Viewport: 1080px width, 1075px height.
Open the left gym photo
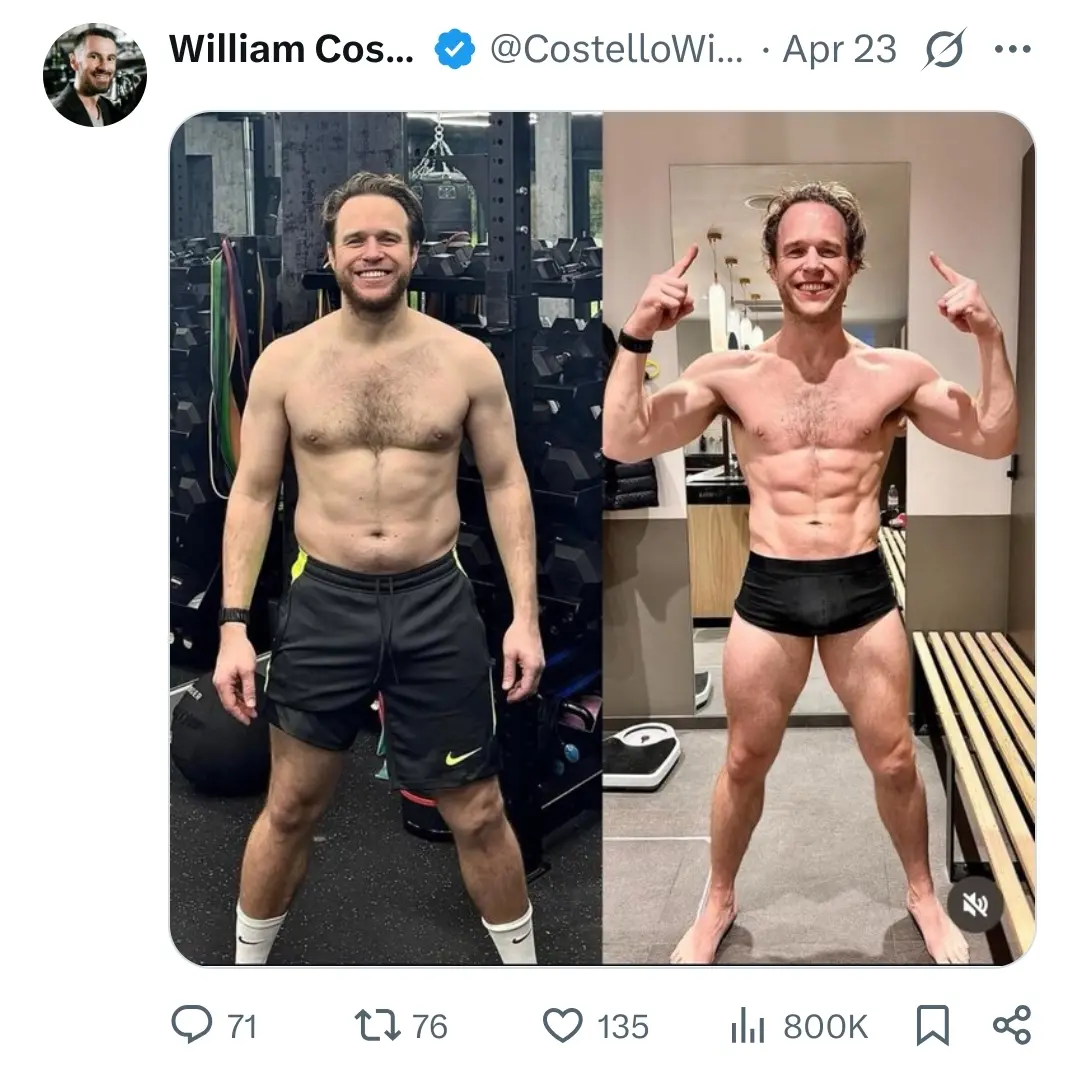[x=386, y=538]
